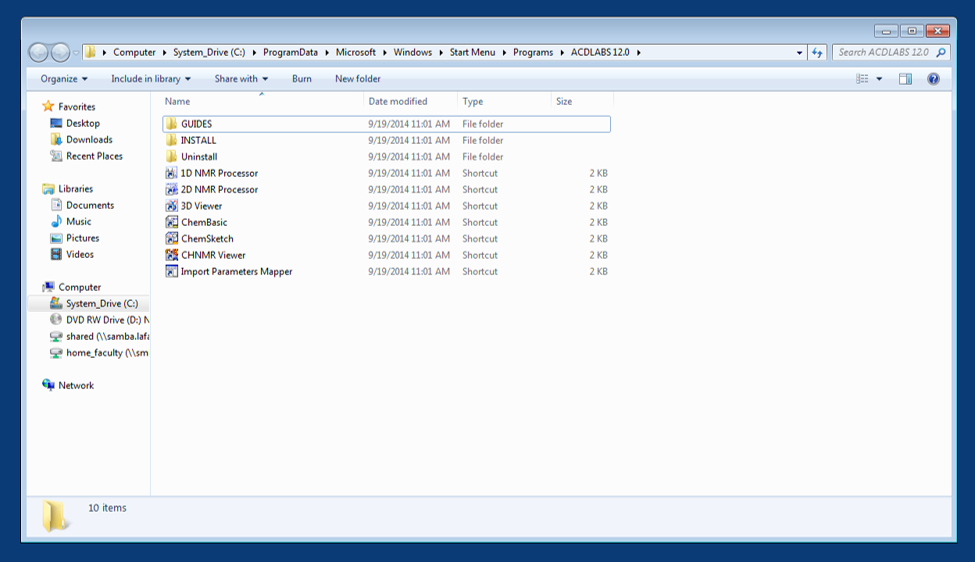Open the Include in library dropdown
Image resolution: width=975 pixels, height=562 pixels.
(150, 79)
